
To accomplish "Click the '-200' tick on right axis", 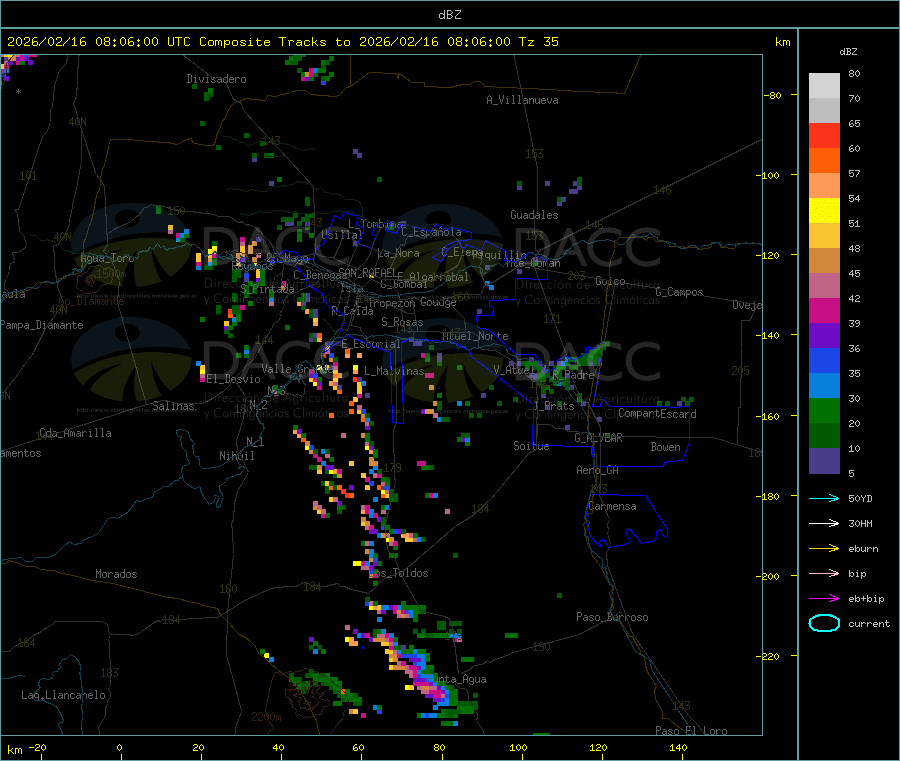I will [769, 577].
